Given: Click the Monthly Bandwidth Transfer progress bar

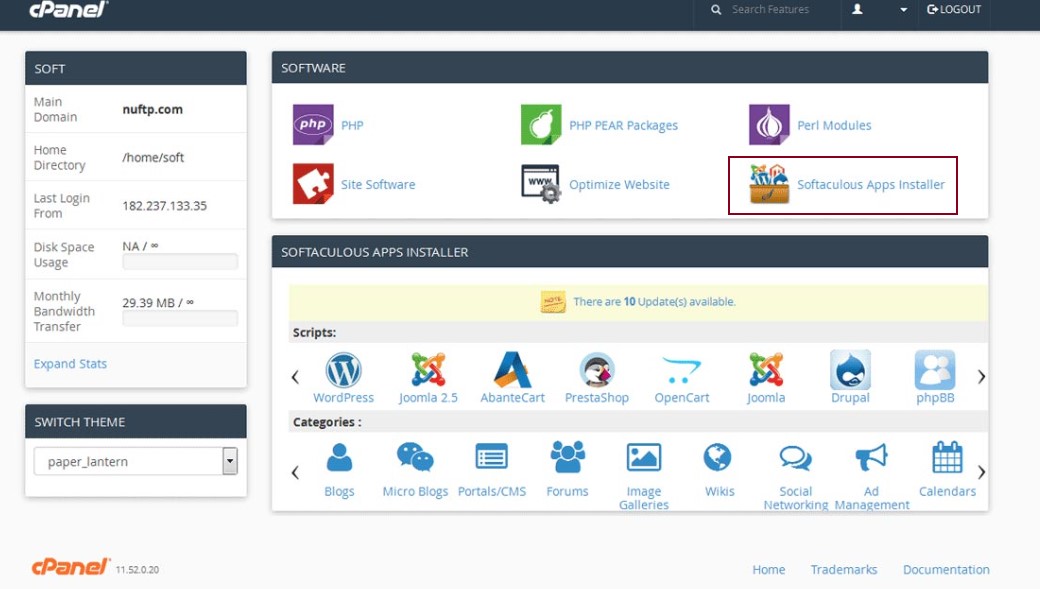Looking at the screenshot, I should 180,318.
